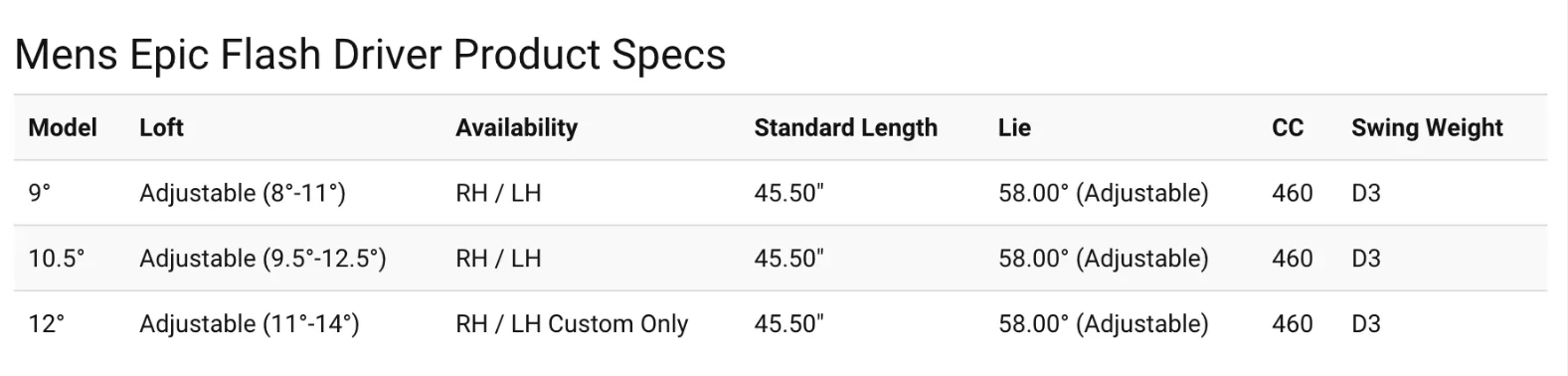Select the Availability column header

coord(516,127)
